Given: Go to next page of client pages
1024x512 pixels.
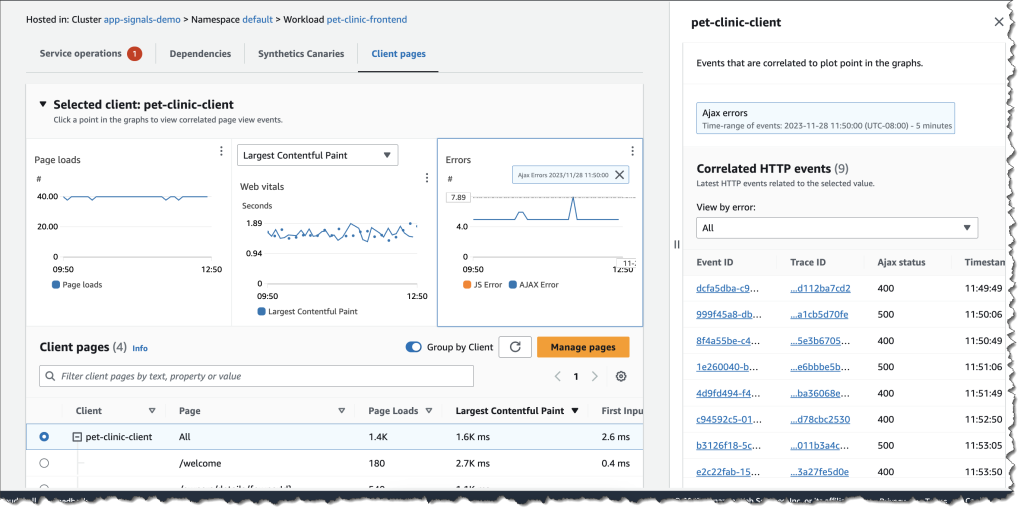Looking at the screenshot, I should [x=595, y=376].
